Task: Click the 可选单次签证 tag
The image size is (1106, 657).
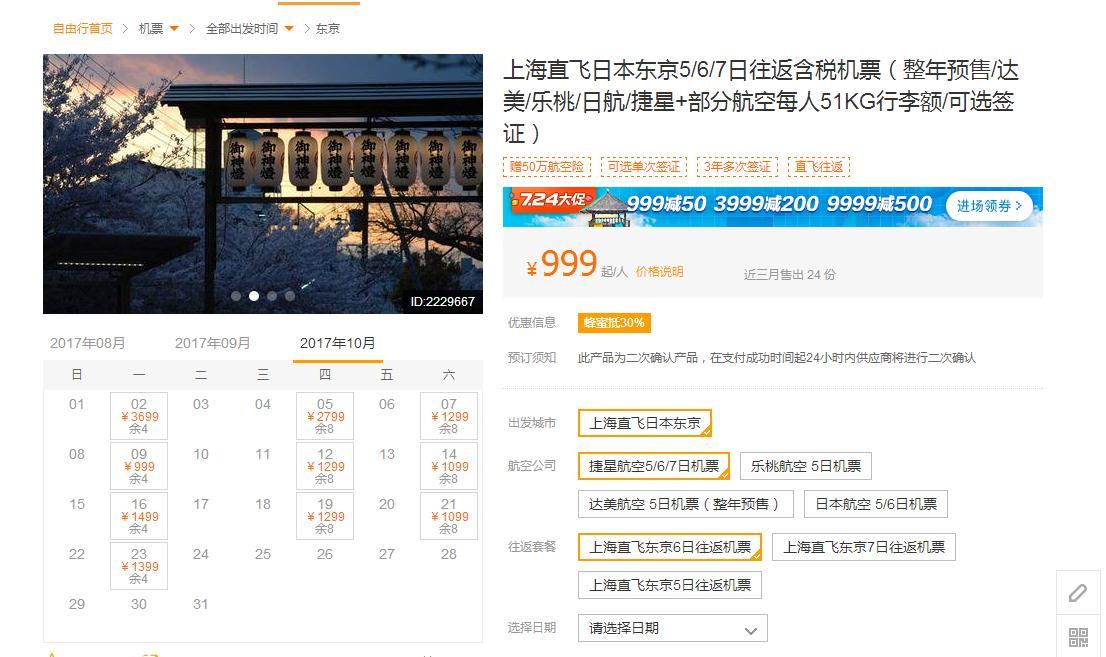Action: (643, 167)
